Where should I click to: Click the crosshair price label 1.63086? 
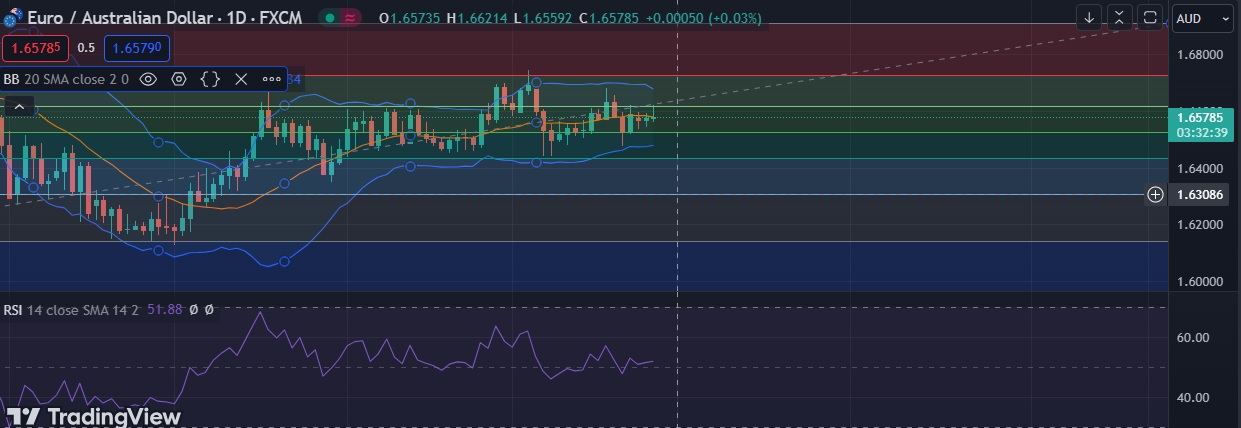[1201, 194]
